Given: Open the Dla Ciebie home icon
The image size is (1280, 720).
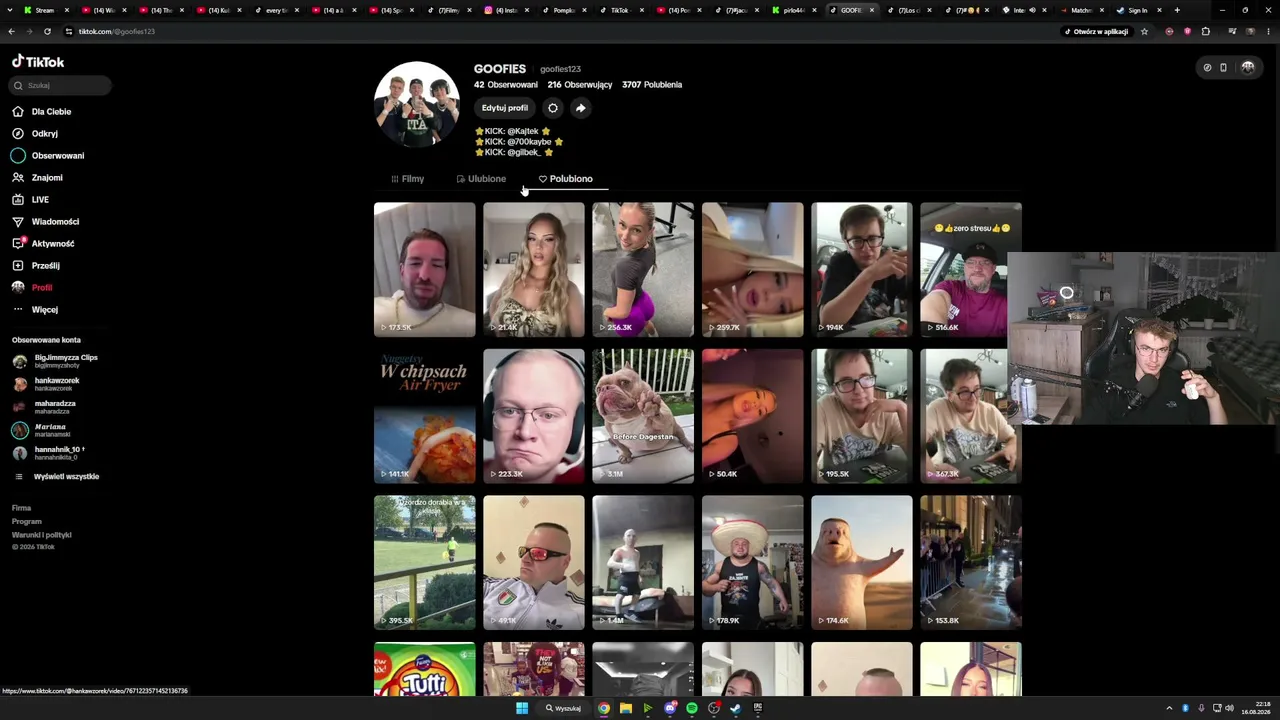Looking at the screenshot, I should [18, 112].
